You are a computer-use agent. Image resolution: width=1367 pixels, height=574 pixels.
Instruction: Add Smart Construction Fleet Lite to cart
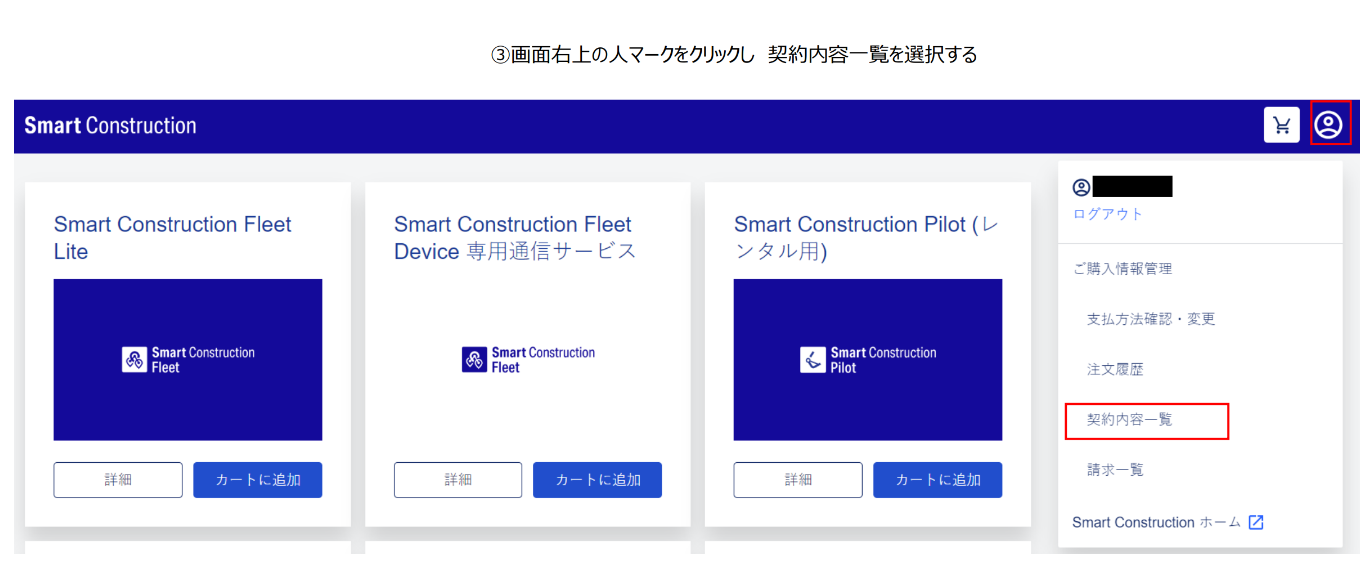(x=258, y=480)
